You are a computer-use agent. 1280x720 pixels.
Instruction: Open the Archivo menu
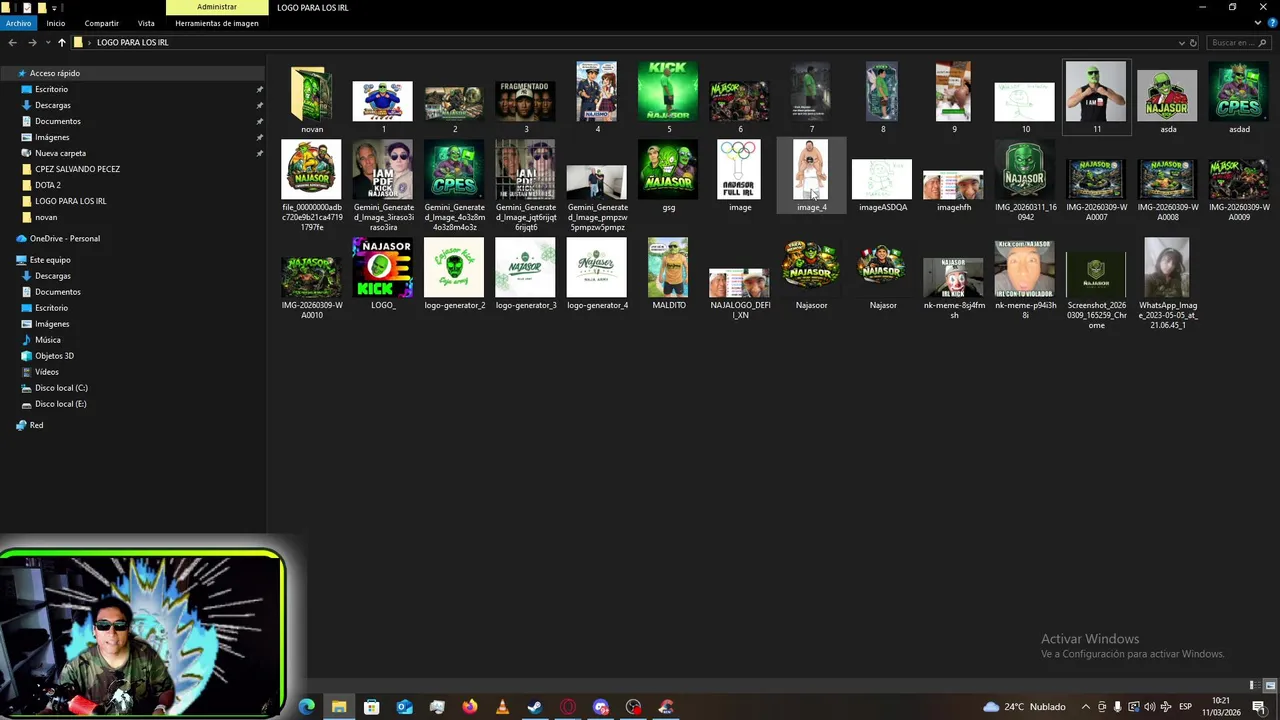pyautogui.click(x=18, y=23)
